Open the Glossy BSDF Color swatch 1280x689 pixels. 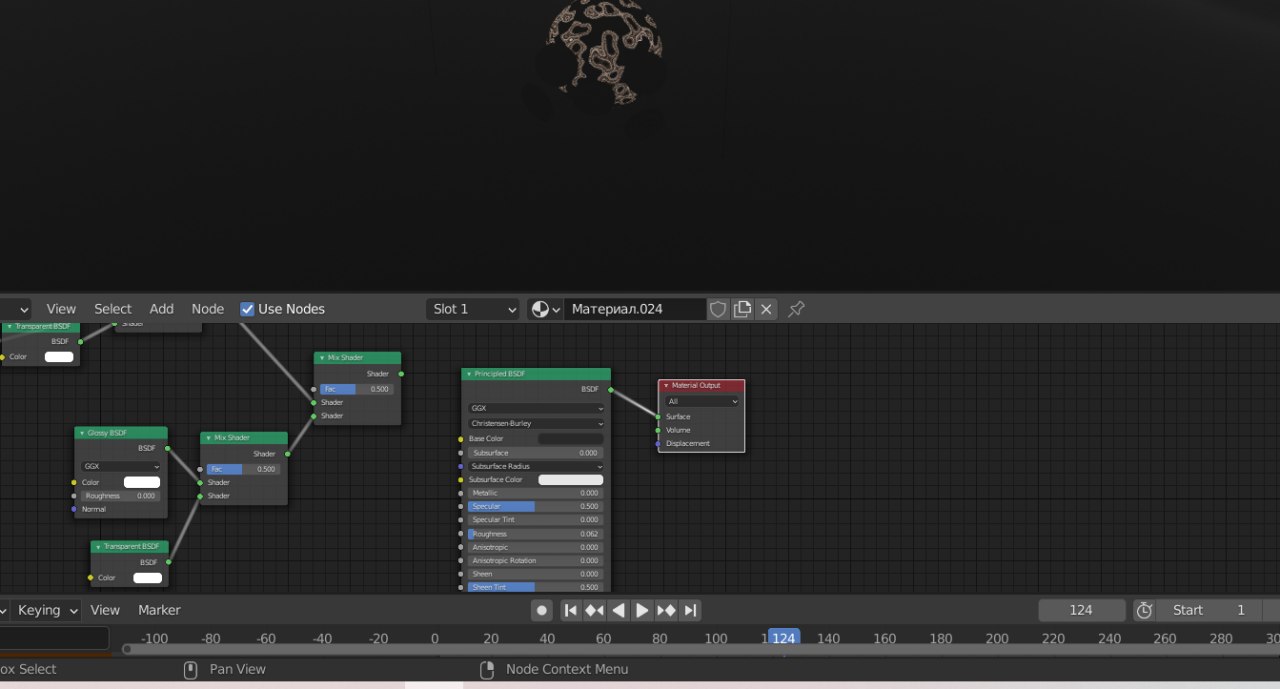[141, 482]
